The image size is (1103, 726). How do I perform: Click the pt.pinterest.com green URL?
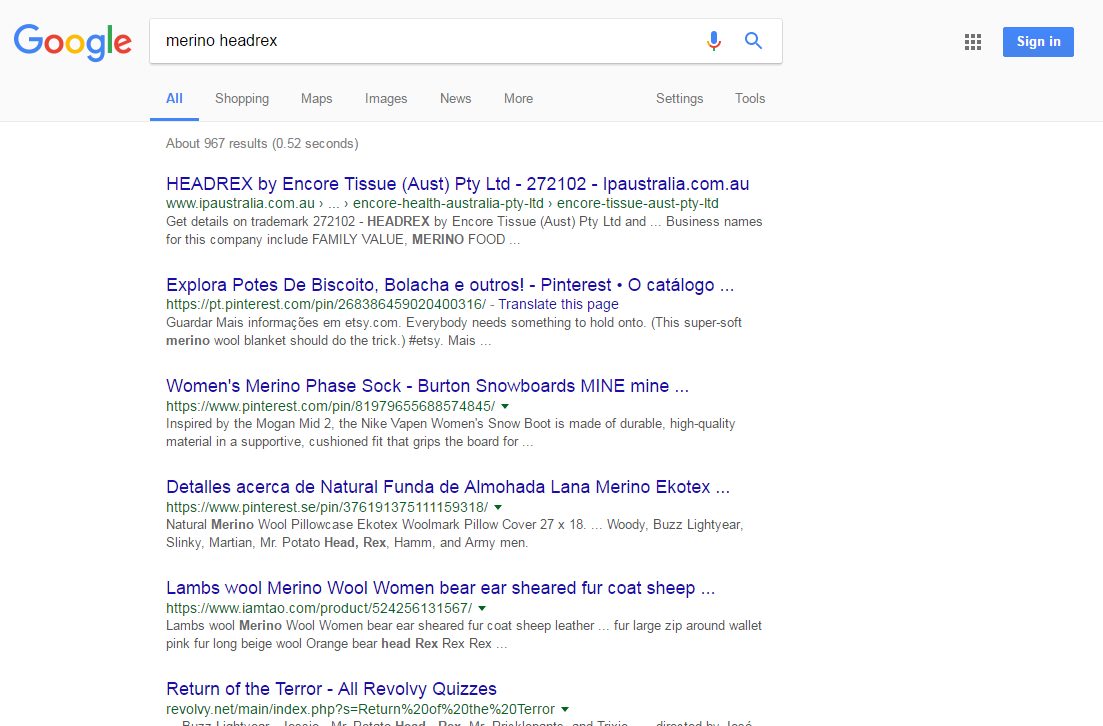point(326,304)
